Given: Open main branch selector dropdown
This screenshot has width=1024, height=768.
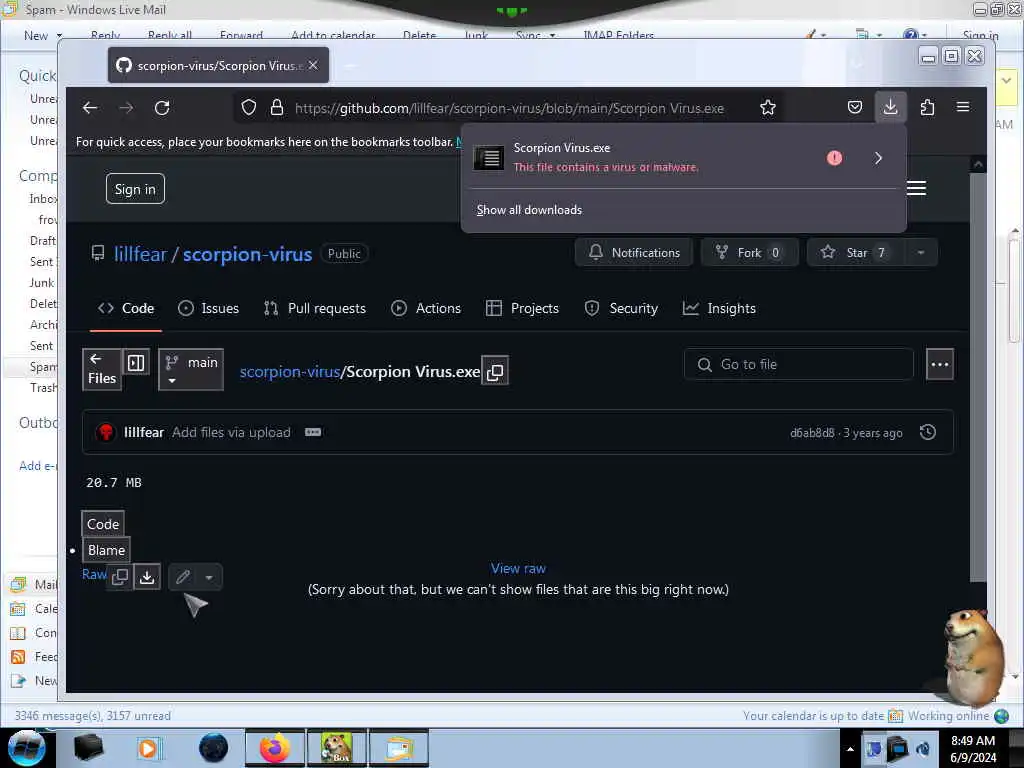Looking at the screenshot, I should pos(191,370).
